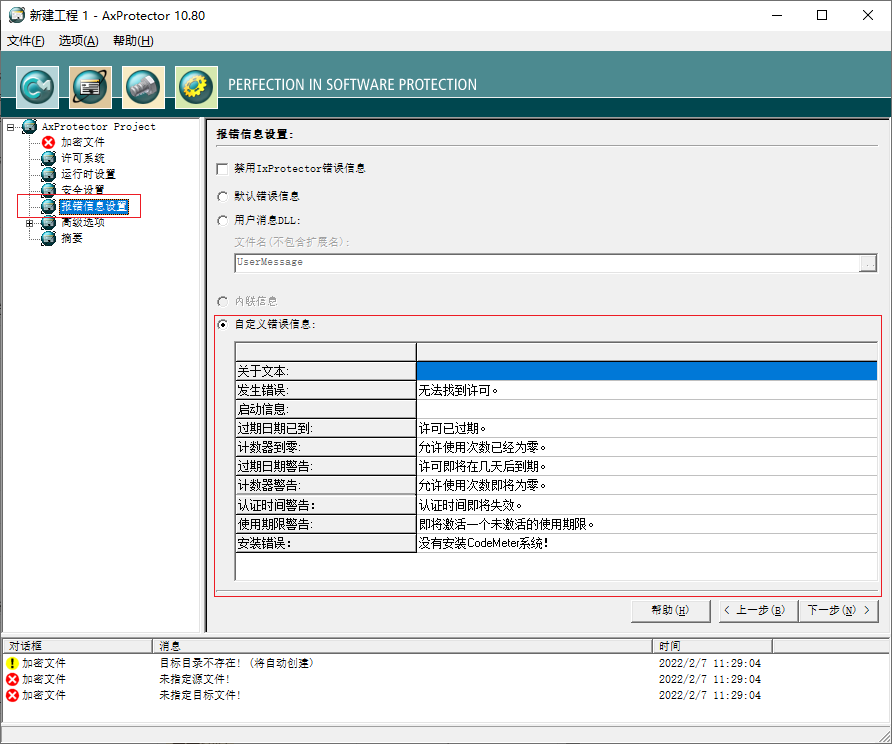Click the icon beside 许可系统 in tree
Image resolution: width=892 pixels, height=744 pixels.
(49, 158)
